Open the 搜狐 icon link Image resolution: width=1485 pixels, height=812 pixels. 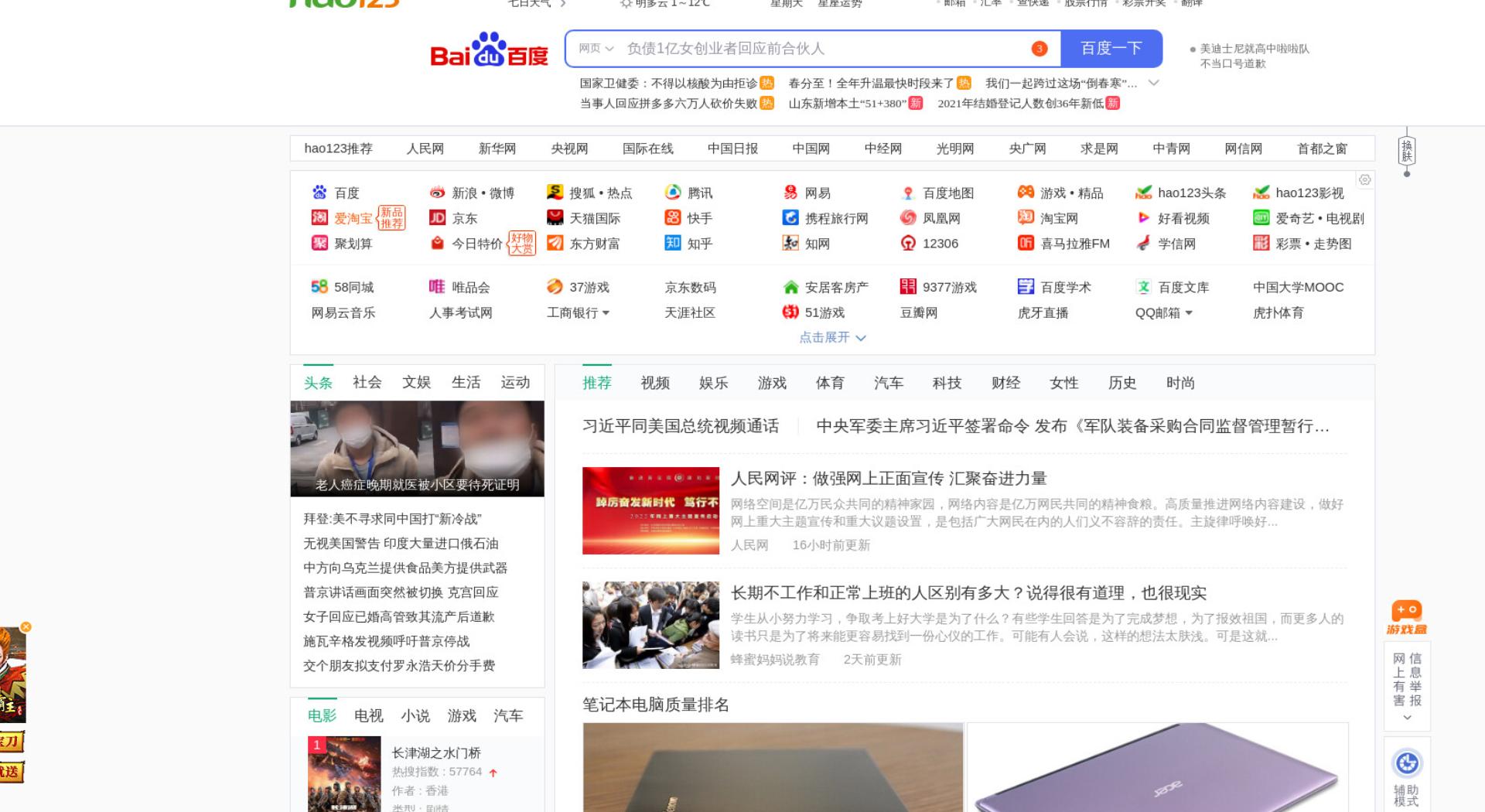555,193
